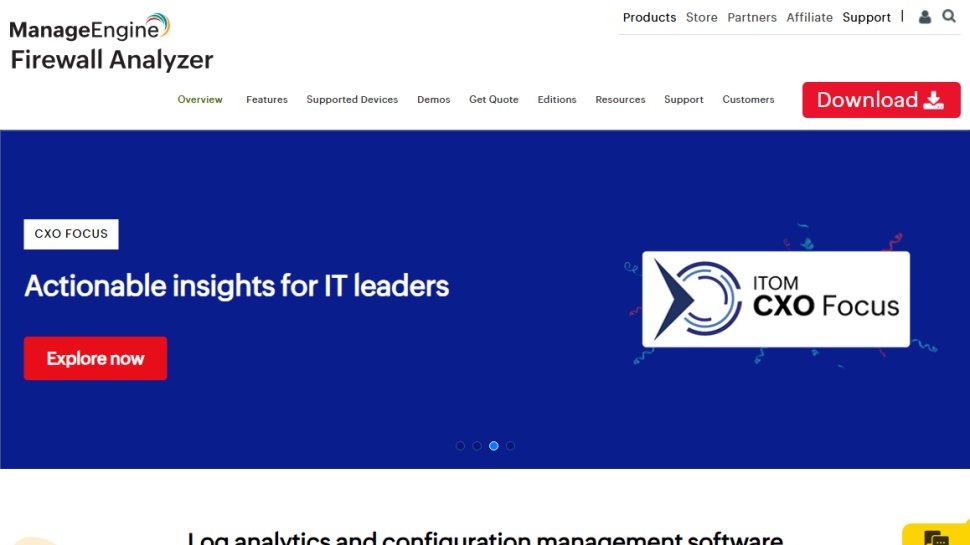Open the Editions page
This screenshot has width=970, height=545.
(557, 100)
